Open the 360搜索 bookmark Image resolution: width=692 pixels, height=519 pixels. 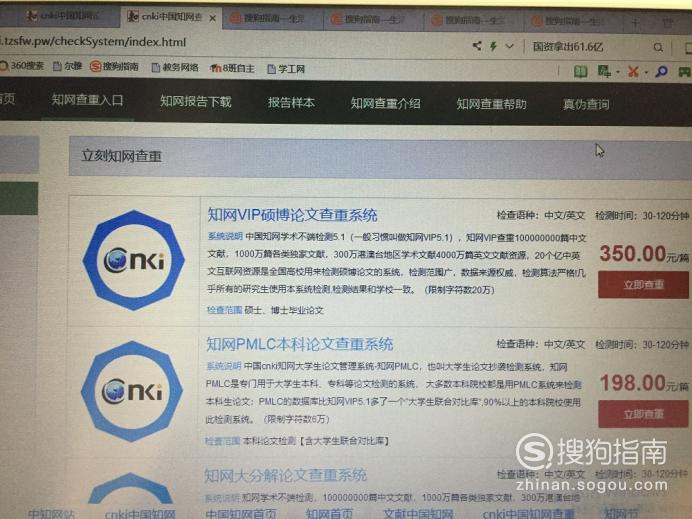[22, 66]
